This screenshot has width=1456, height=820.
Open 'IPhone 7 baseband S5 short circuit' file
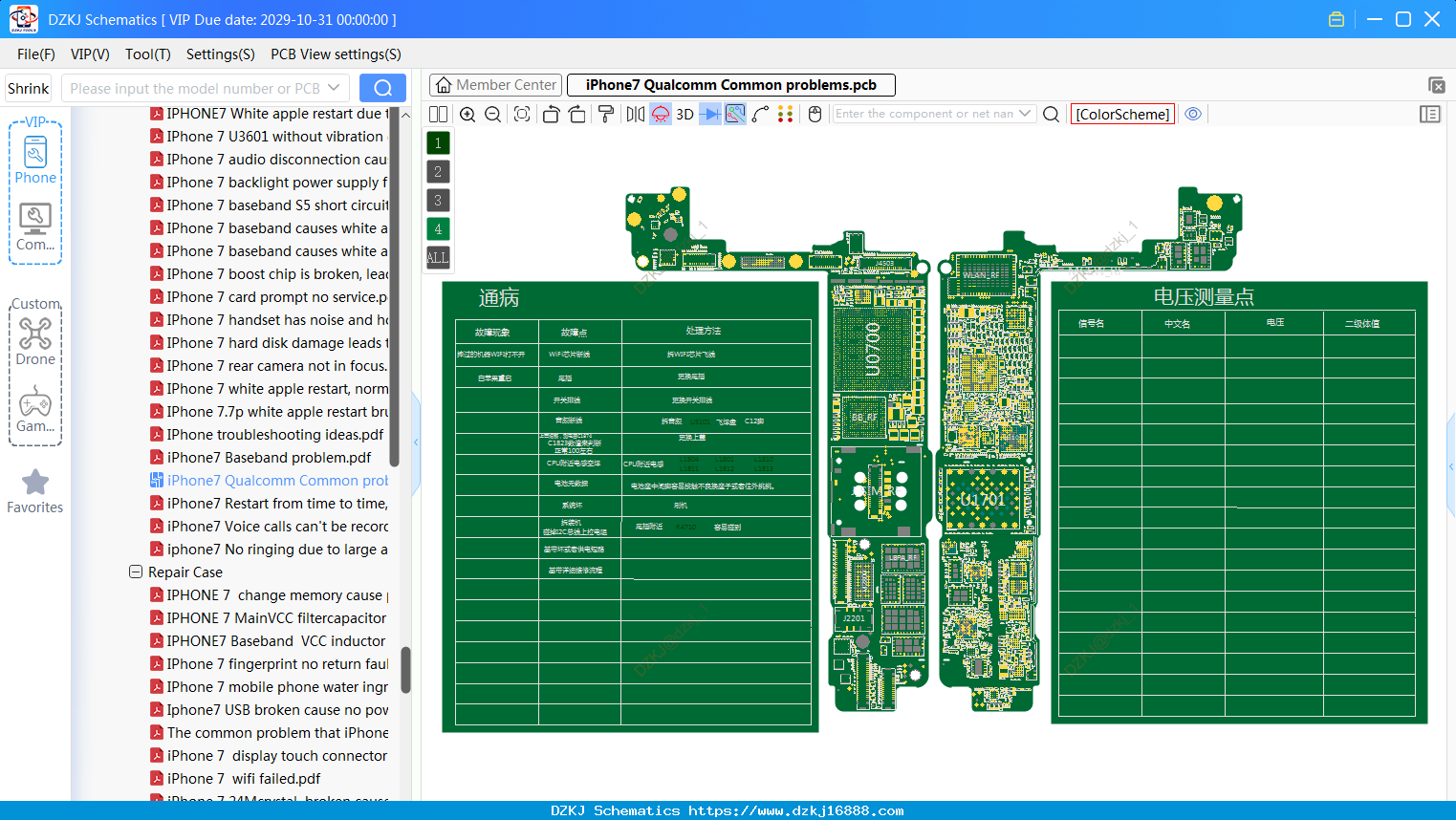click(x=270, y=205)
